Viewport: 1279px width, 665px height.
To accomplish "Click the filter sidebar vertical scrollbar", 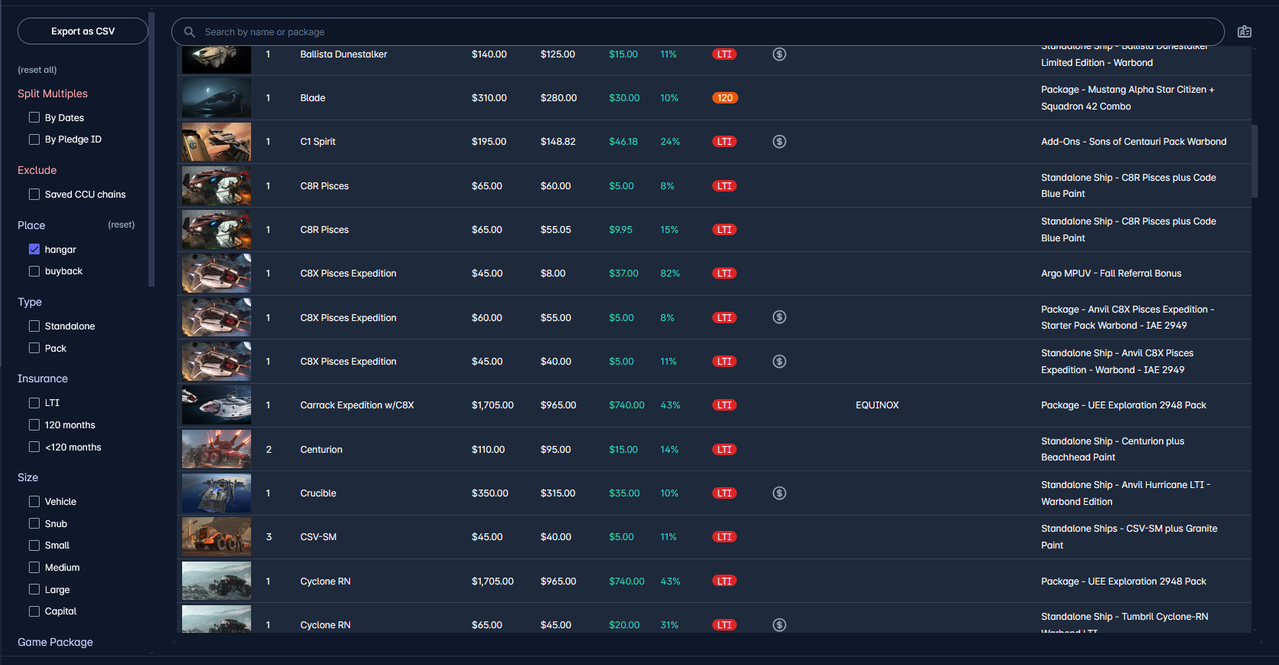I will click(x=151, y=150).
